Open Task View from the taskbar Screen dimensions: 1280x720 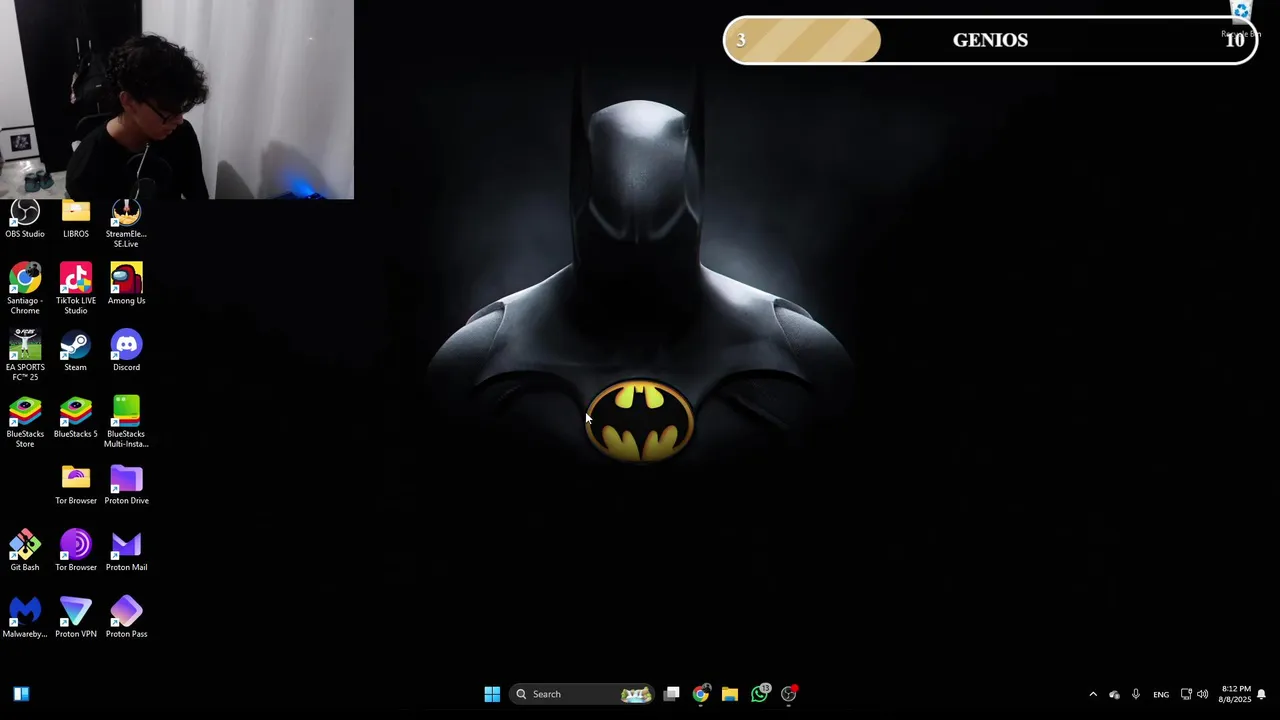point(672,694)
